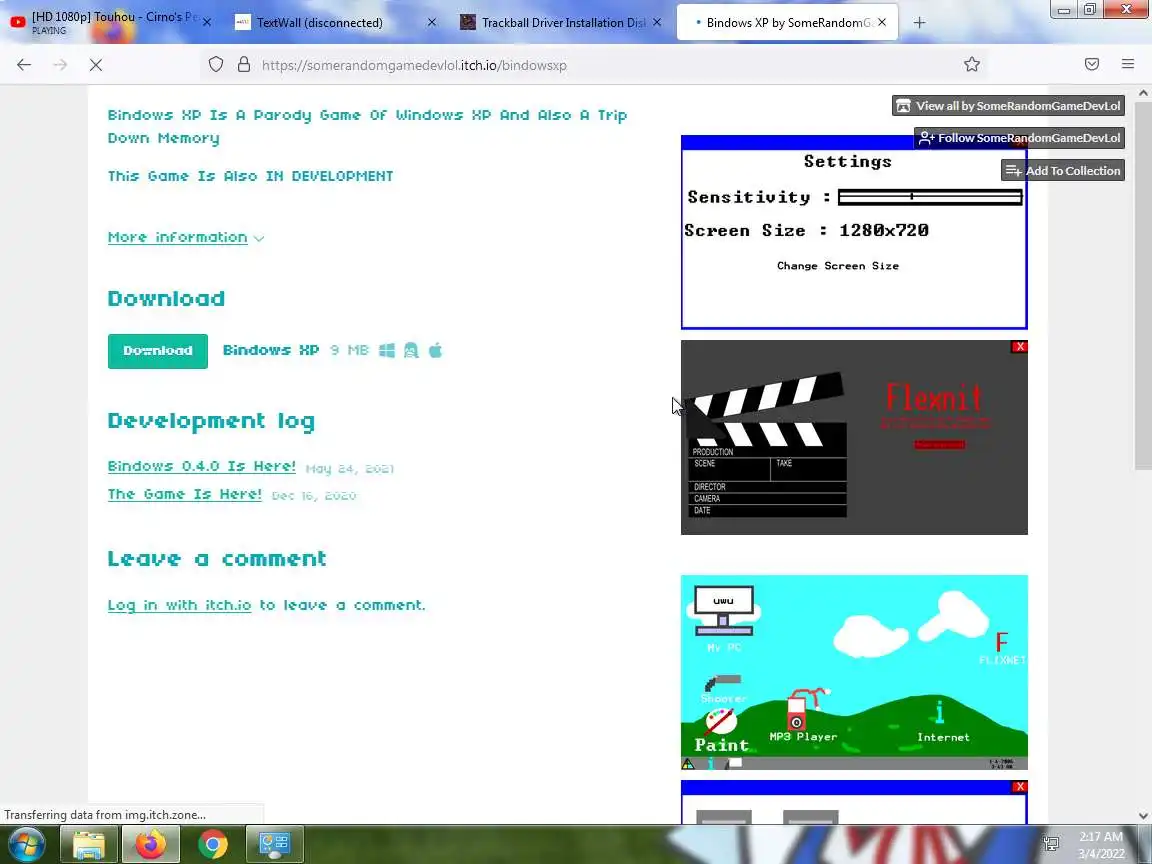1152x864 pixels.
Task: Open the Save to Pocket icon
Action: 1092,65
